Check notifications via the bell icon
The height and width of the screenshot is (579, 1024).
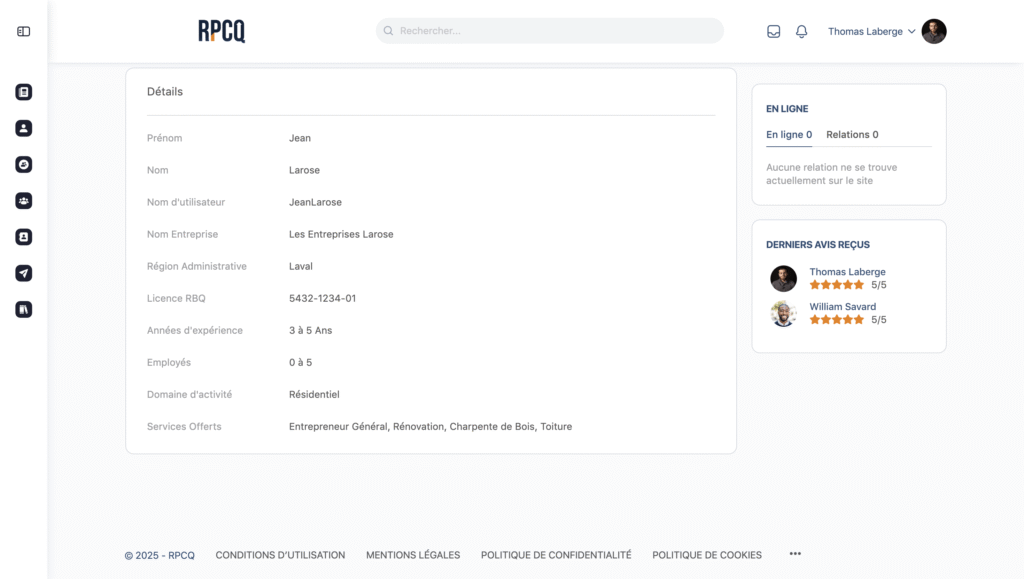[x=801, y=31]
